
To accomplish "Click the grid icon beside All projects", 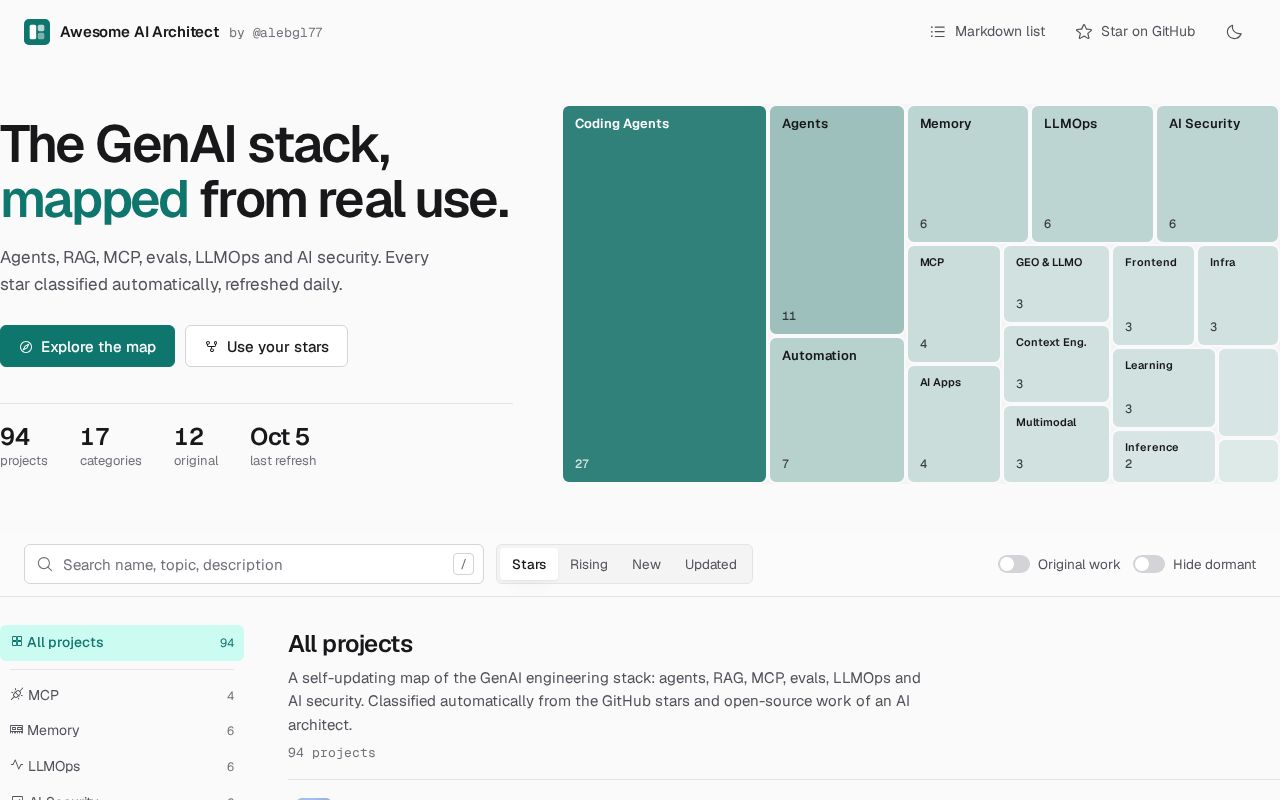I will tap(17, 642).
